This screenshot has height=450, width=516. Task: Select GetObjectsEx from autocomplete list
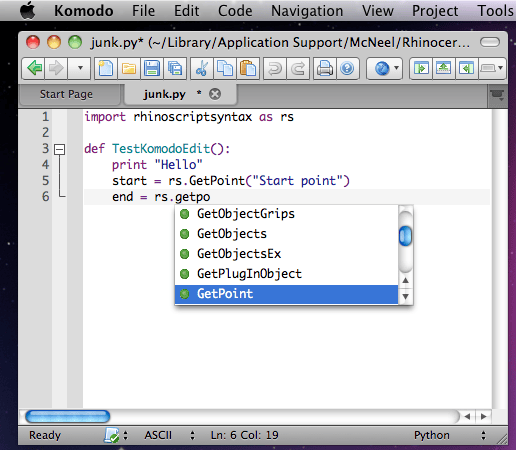point(286,254)
